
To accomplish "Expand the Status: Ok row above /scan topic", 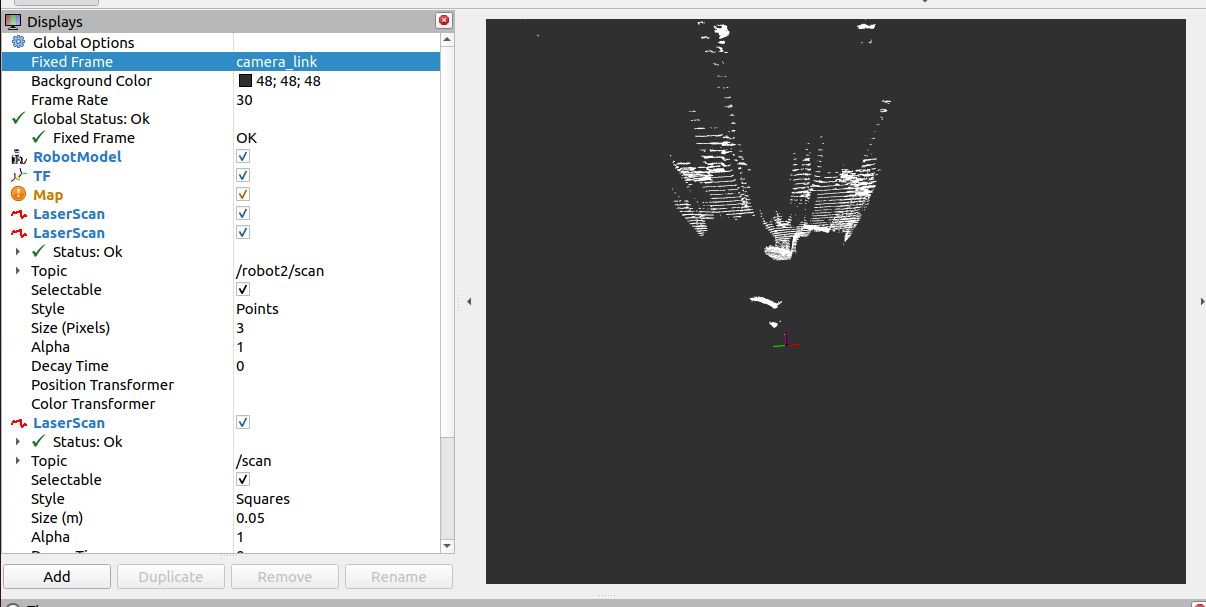I will pos(18,442).
